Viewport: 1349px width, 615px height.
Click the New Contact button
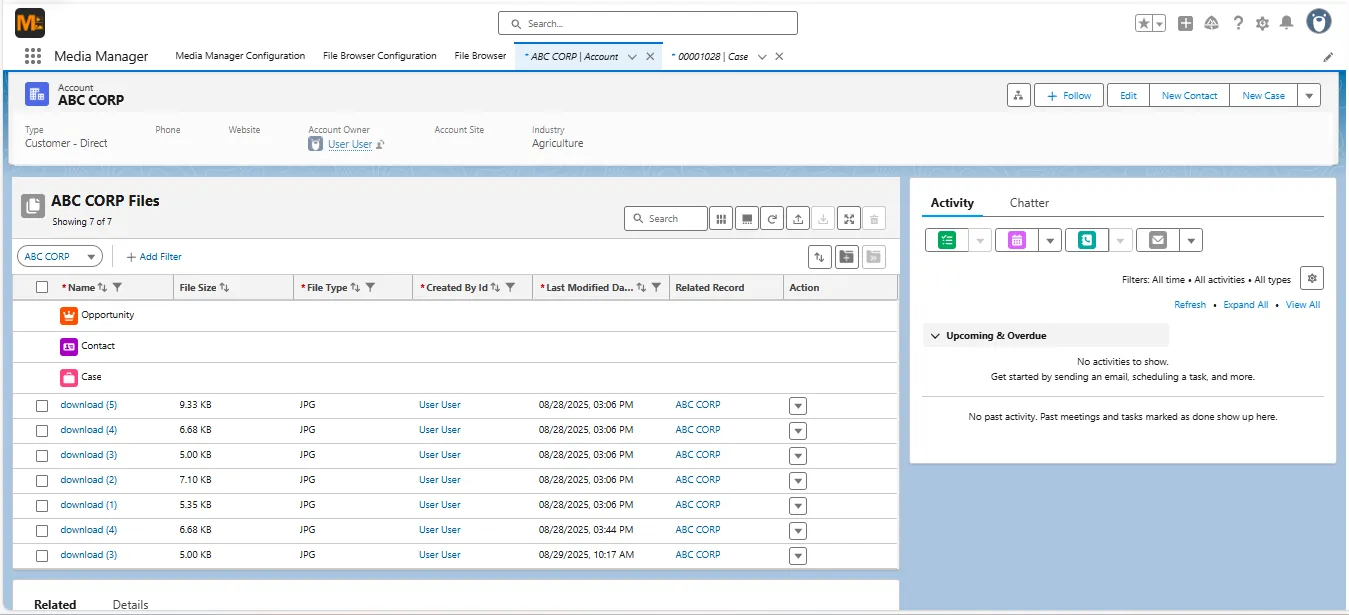1189,95
